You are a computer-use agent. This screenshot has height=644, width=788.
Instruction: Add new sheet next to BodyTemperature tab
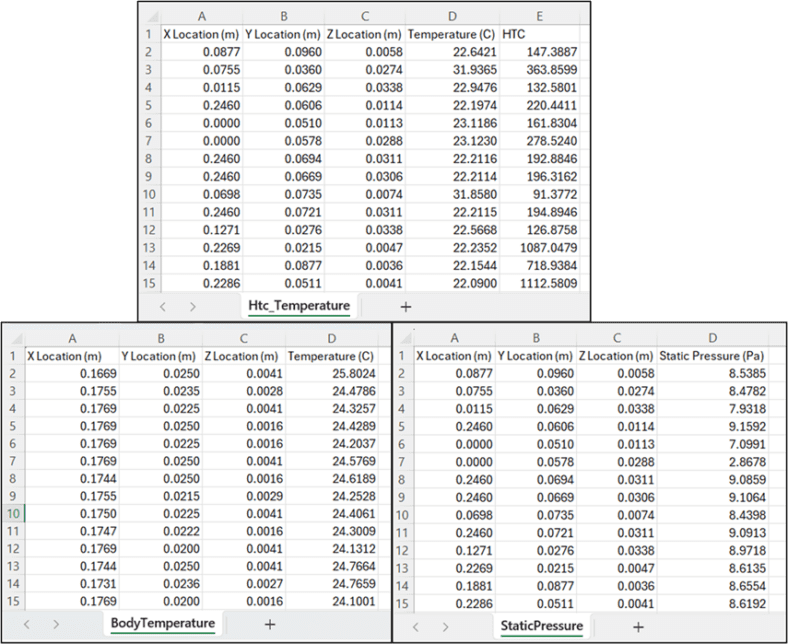click(x=270, y=624)
